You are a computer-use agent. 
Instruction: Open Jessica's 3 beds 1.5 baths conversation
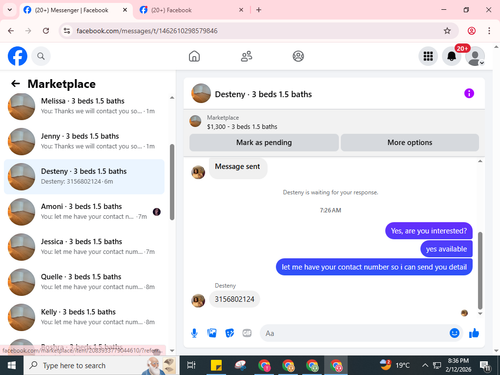[x=84, y=247]
